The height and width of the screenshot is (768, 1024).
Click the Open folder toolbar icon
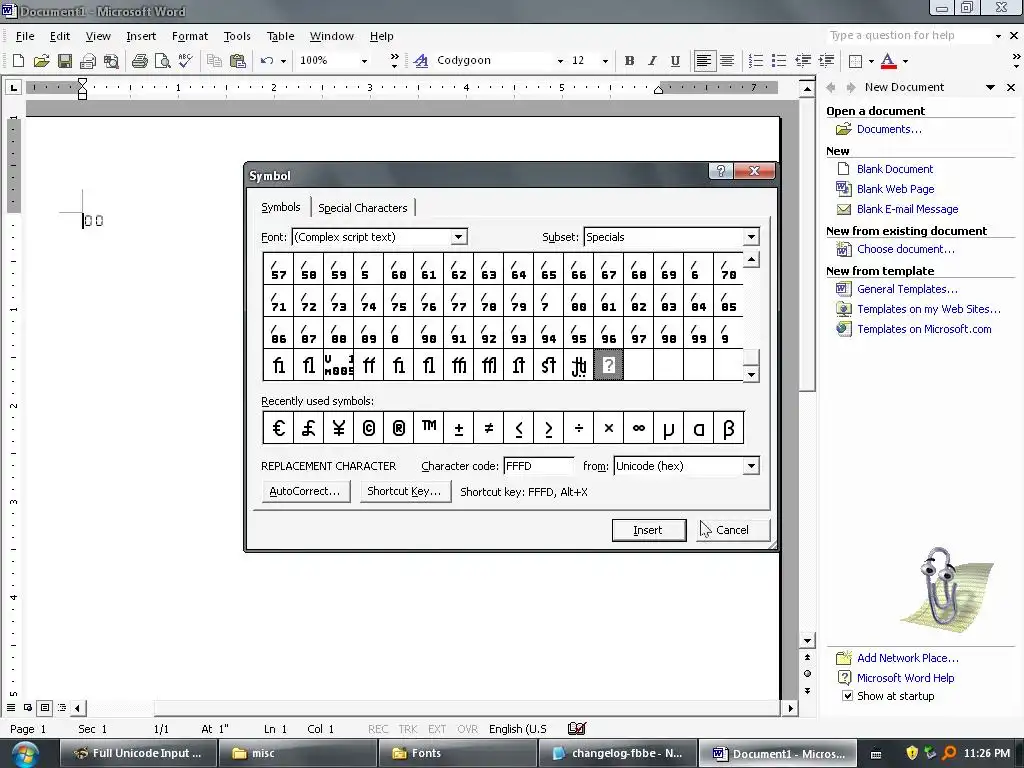[x=41, y=61]
